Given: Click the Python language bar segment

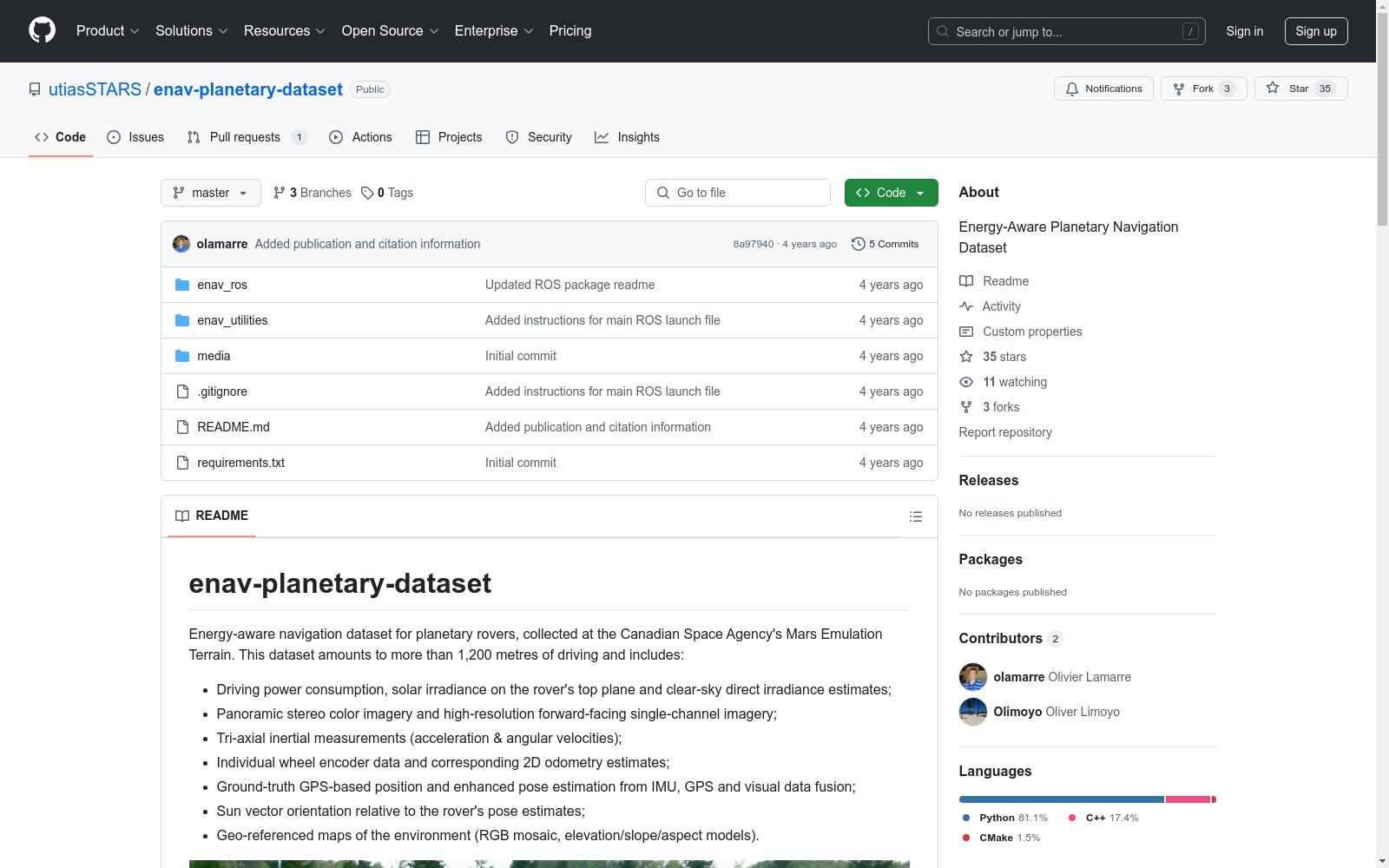Looking at the screenshot, I should pos(1062,799).
